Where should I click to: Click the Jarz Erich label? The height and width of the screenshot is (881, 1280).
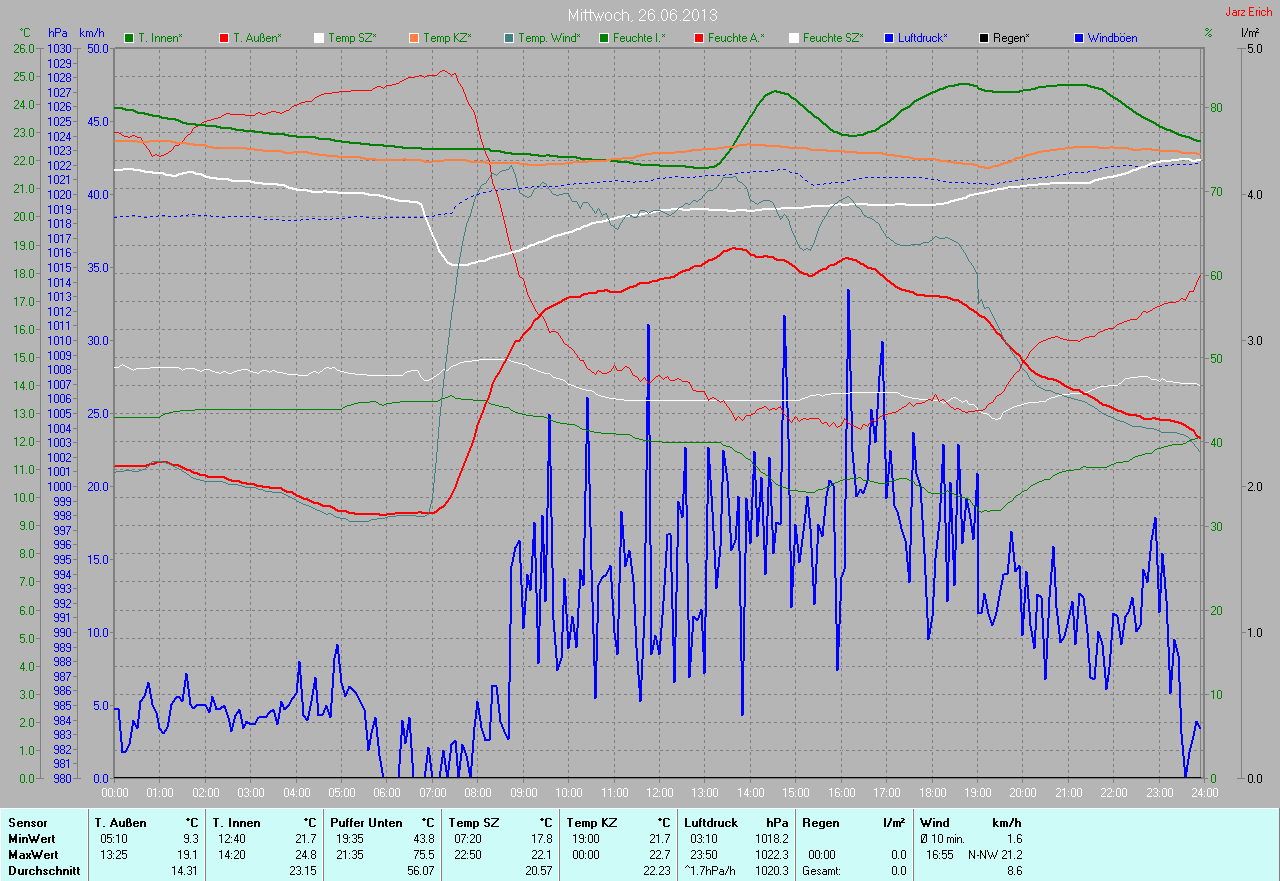[x=1249, y=12]
